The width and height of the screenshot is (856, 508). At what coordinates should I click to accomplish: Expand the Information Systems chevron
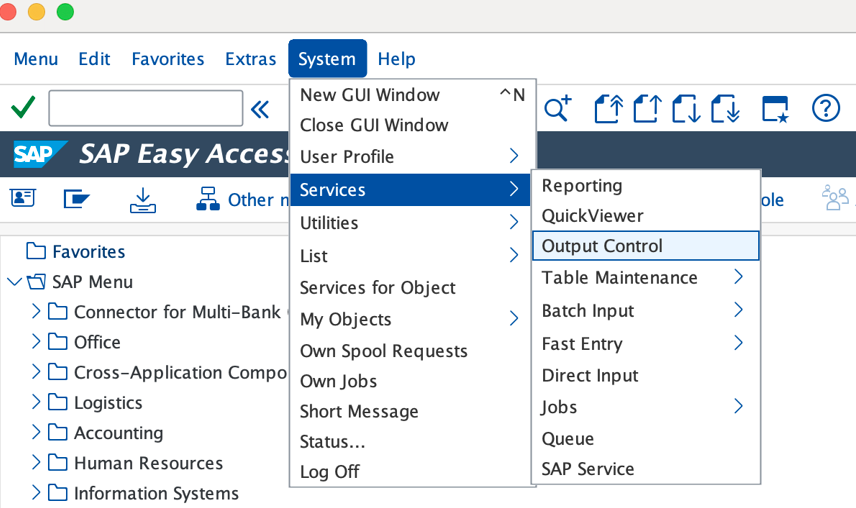[36, 493]
